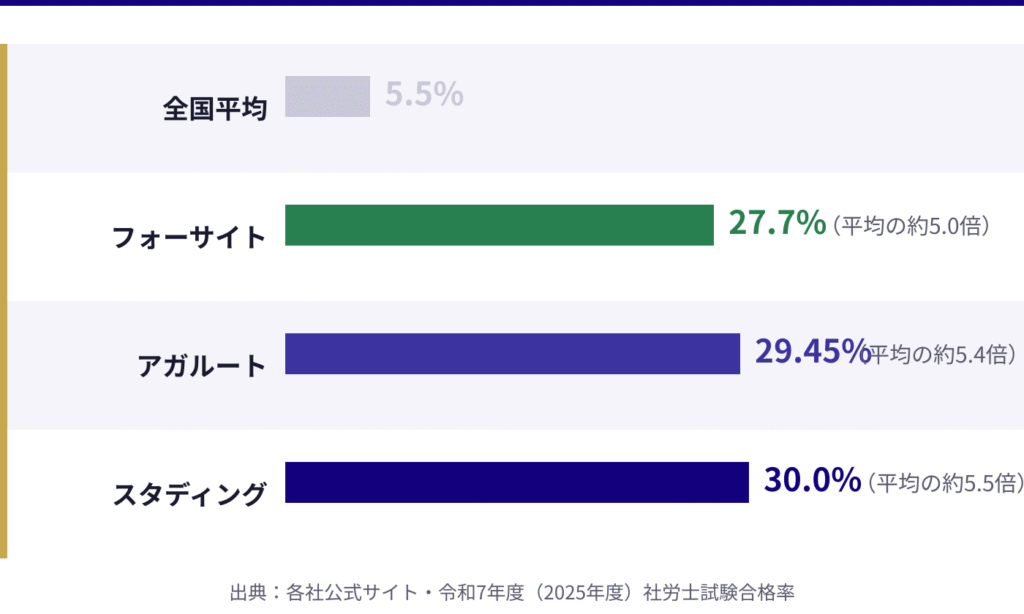Click the 平均の約5.4倍 annotation
This screenshot has height=614, width=1024.
[943, 354]
